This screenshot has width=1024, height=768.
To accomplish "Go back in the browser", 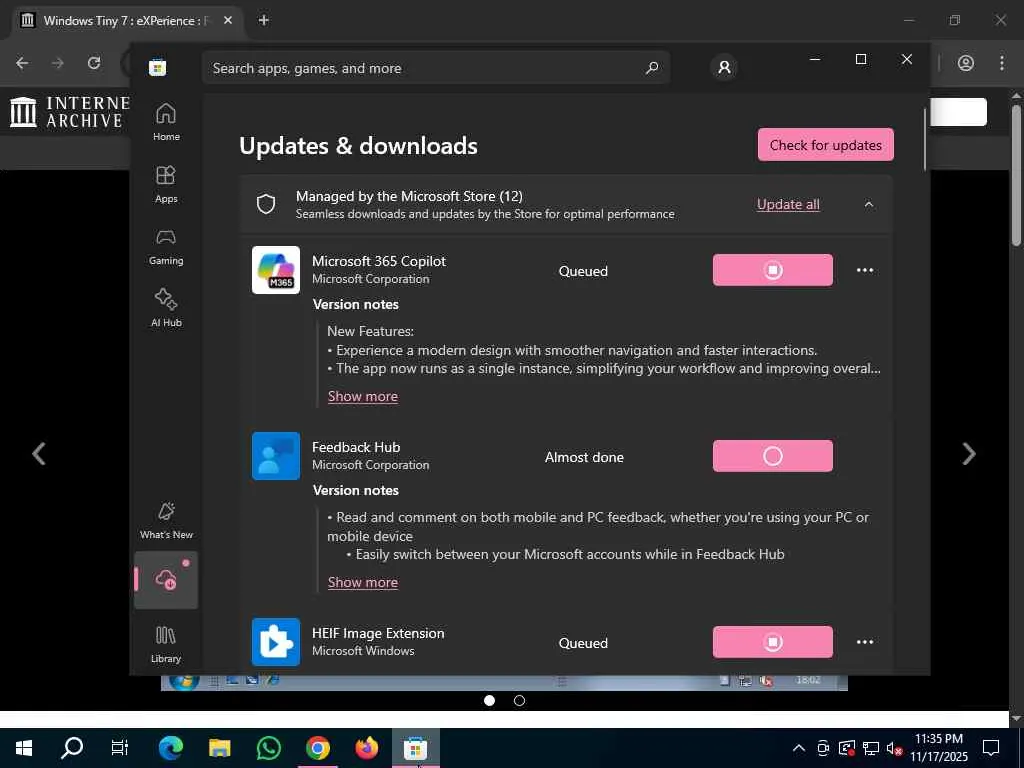I will (x=22, y=63).
